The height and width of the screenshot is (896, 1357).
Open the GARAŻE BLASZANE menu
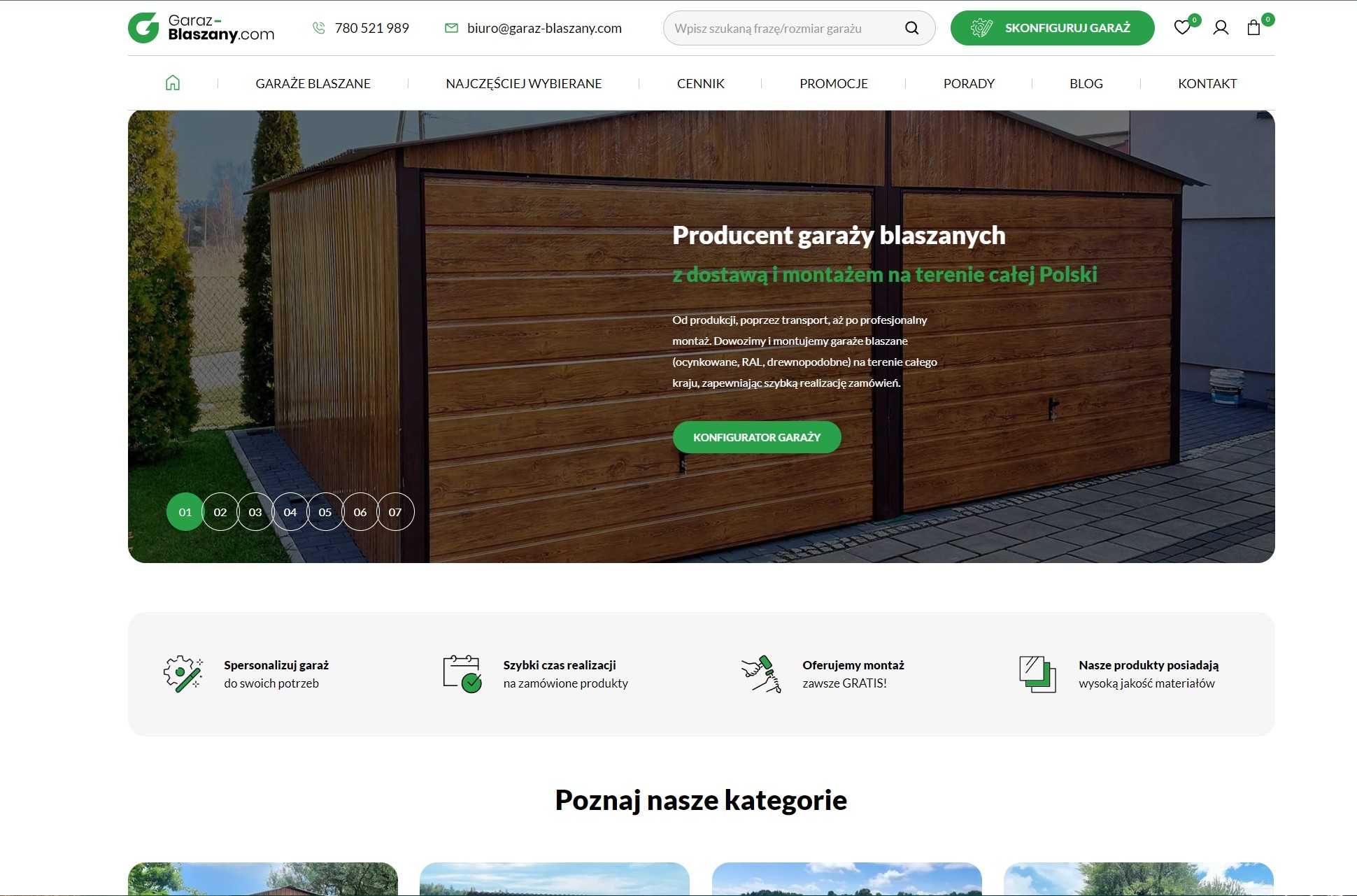313,83
